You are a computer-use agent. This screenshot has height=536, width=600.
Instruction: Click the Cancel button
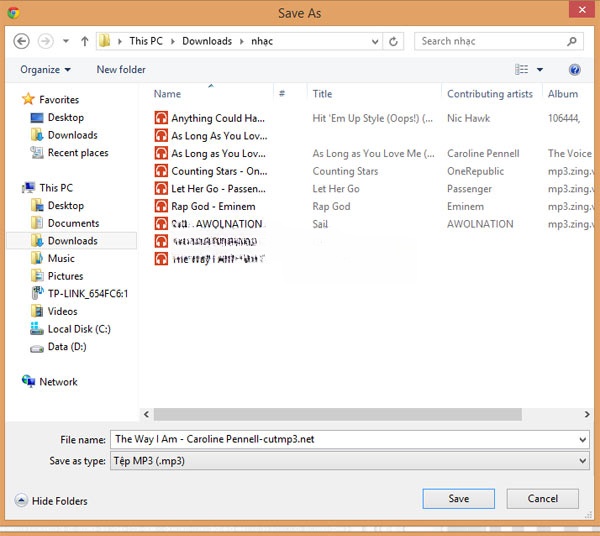[x=542, y=499]
